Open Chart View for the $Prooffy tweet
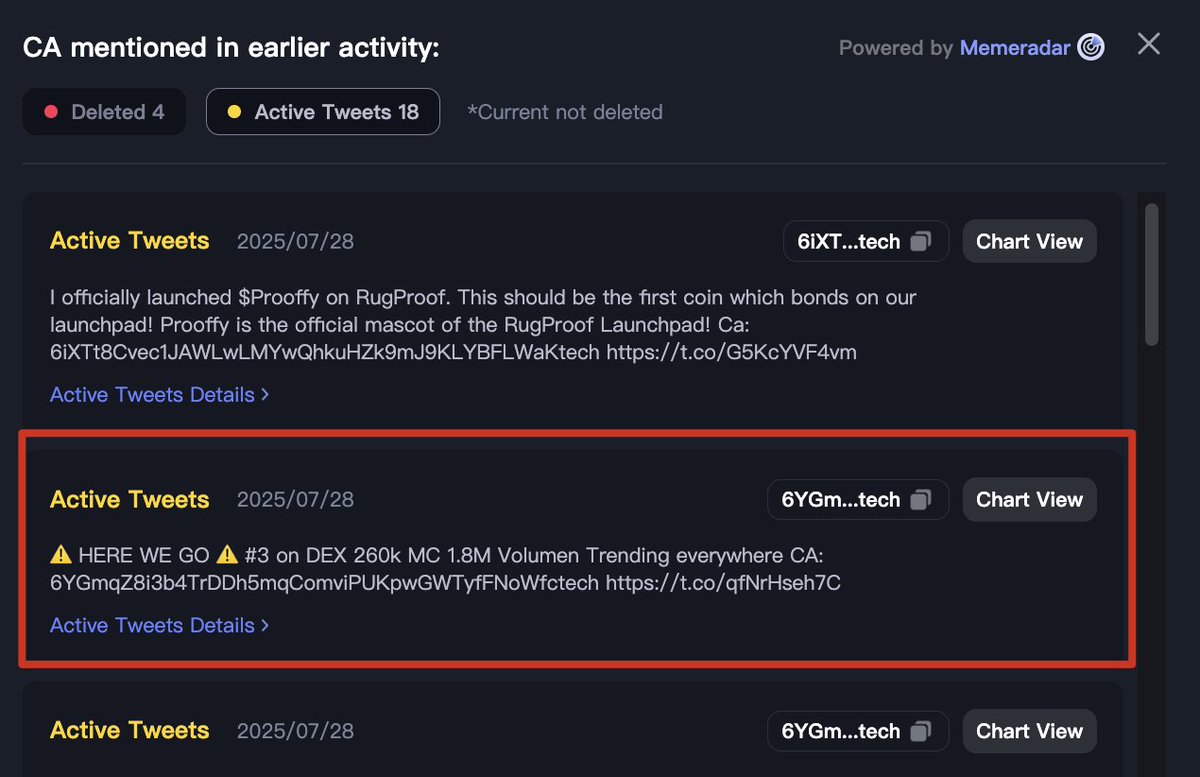 tap(1029, 241)
